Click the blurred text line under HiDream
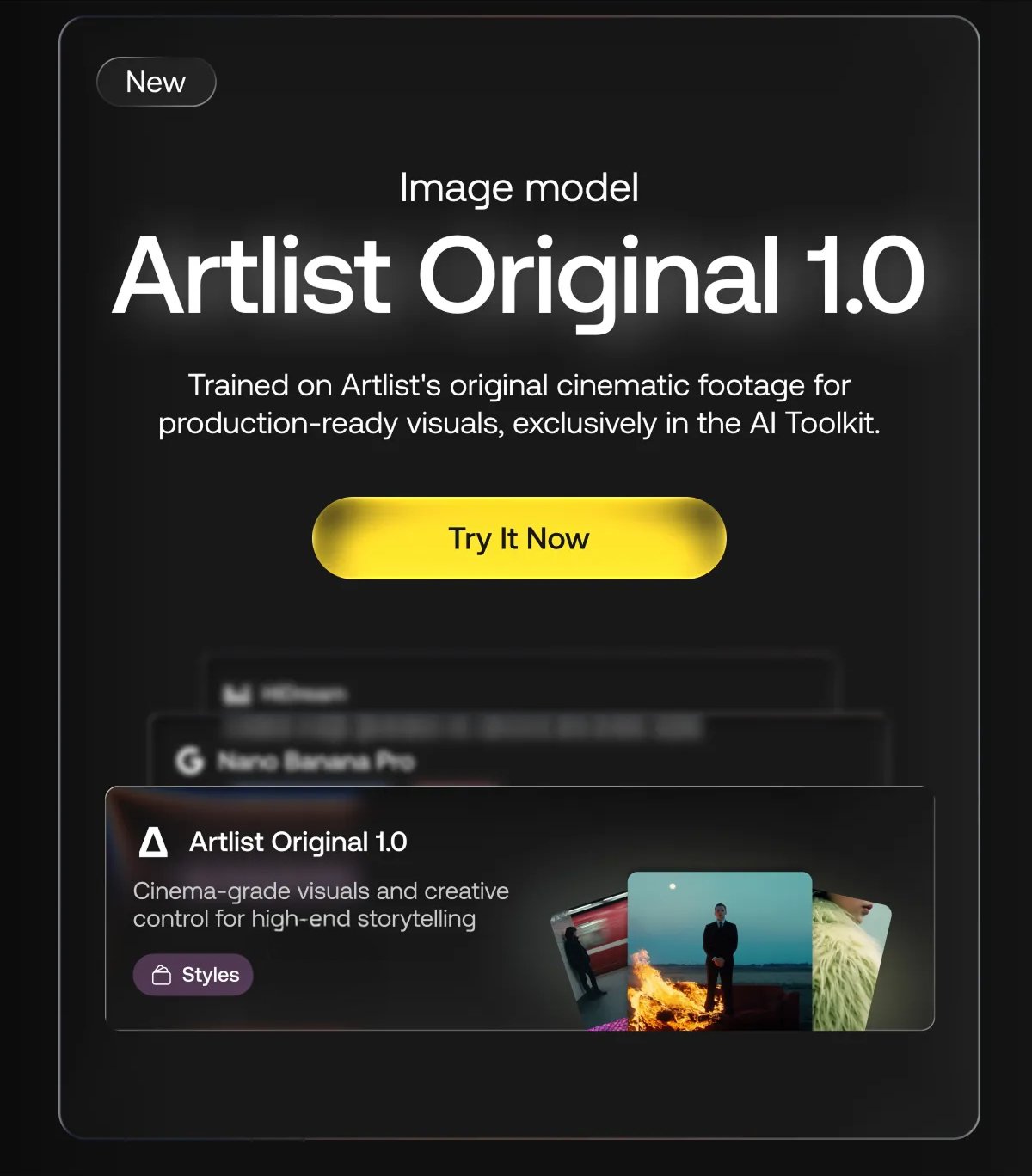The image size is (1032, 1176). [x=461, y=727]
